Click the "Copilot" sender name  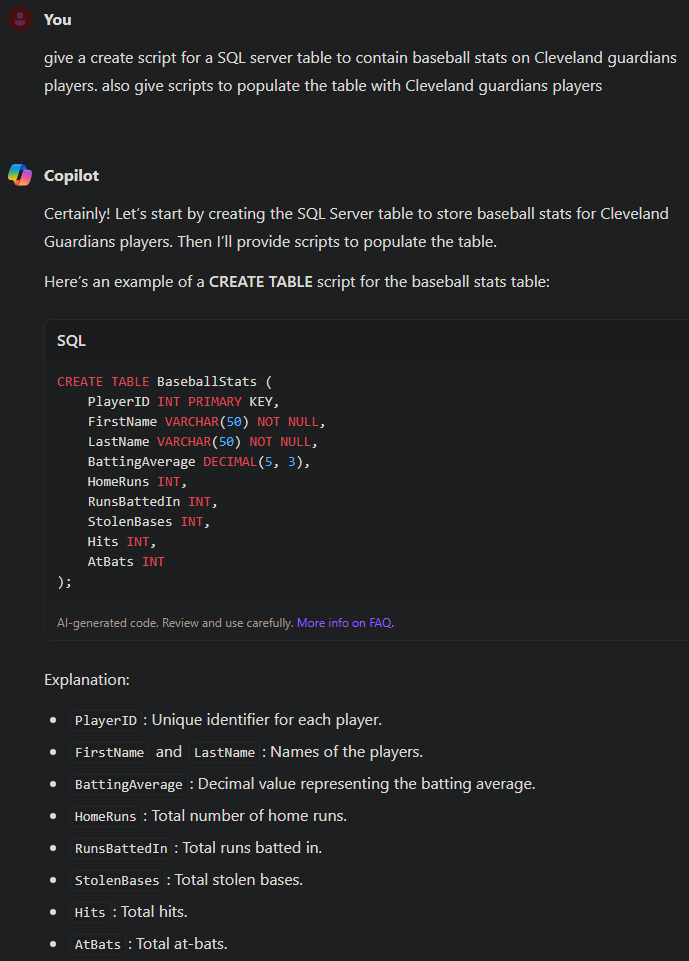(x=71, y=175)
